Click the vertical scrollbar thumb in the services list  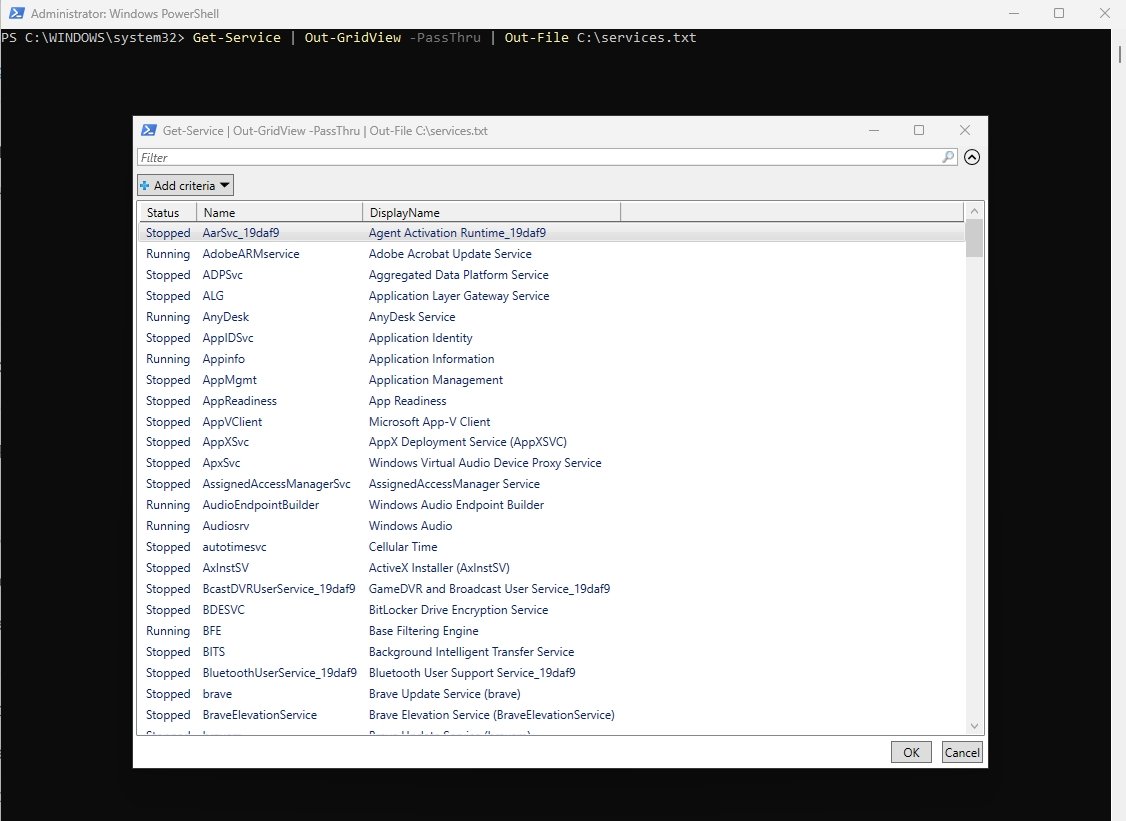(x=974, y=238)
